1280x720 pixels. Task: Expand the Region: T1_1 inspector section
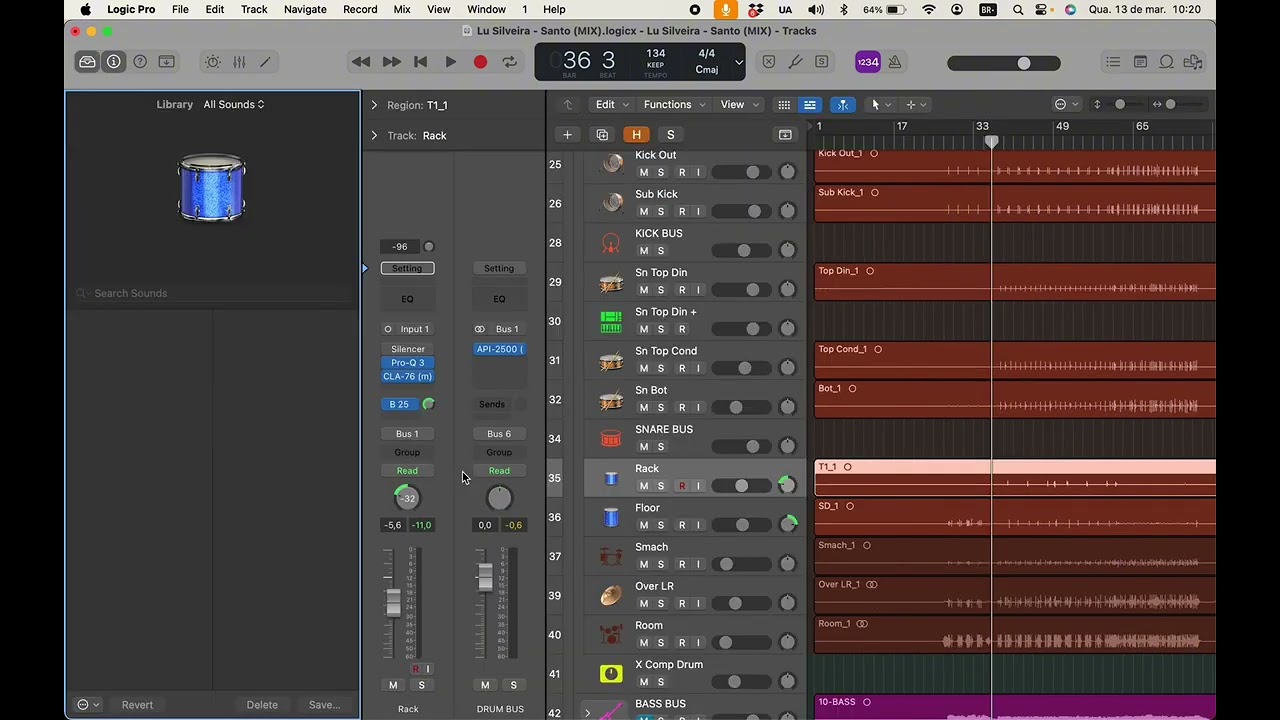coord(374,105)
